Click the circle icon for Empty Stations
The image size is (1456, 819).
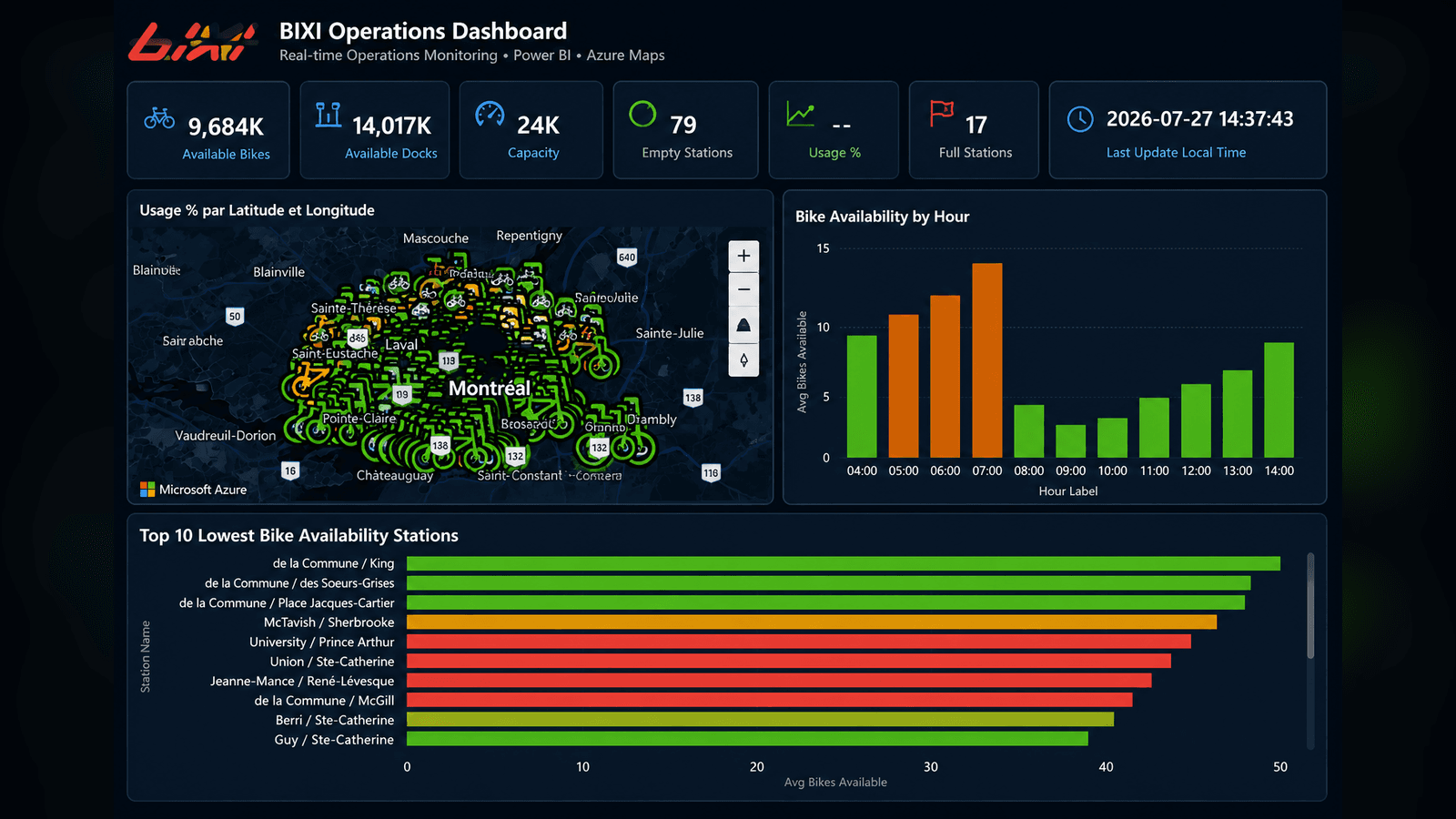coord(642,114)
